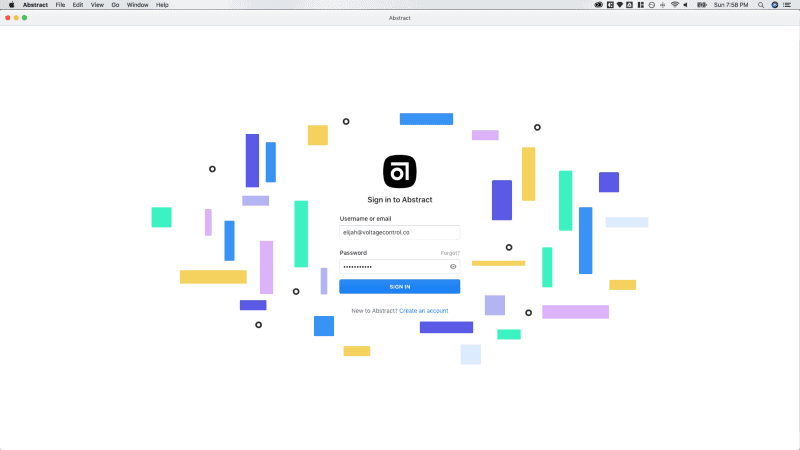Viewport: 800px width, 450px height.
Task: Open the Edit menu
Action: point(78,5)
